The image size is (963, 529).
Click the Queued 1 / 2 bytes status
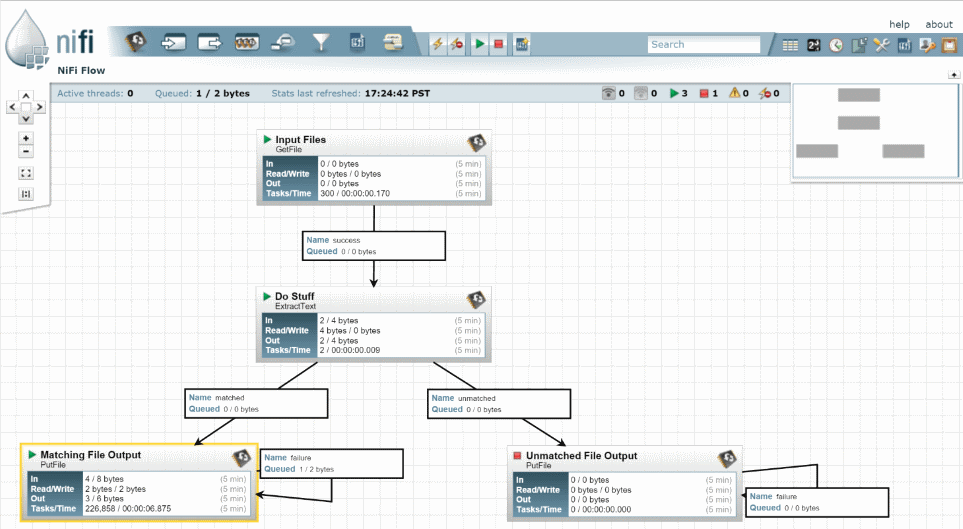[x=202, y=93]
